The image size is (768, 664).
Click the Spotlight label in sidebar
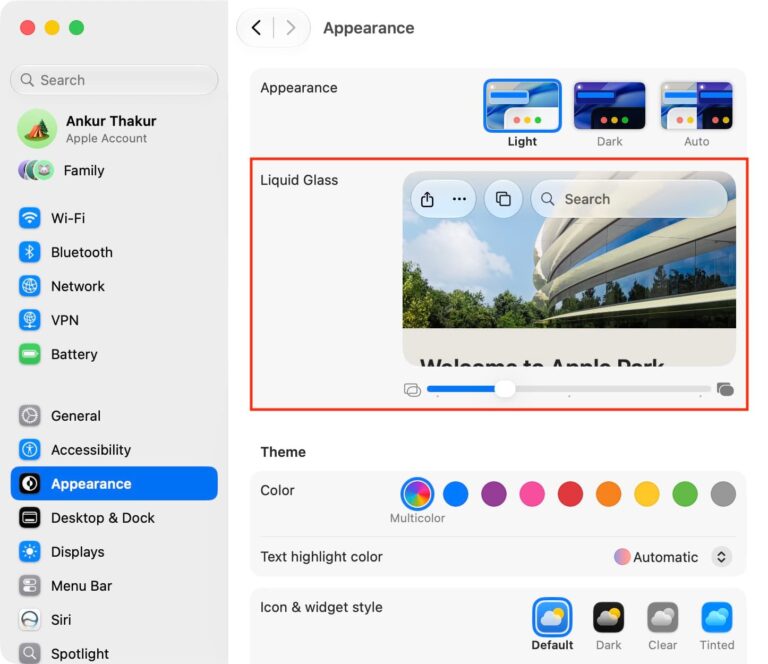(x=80, y=654)
